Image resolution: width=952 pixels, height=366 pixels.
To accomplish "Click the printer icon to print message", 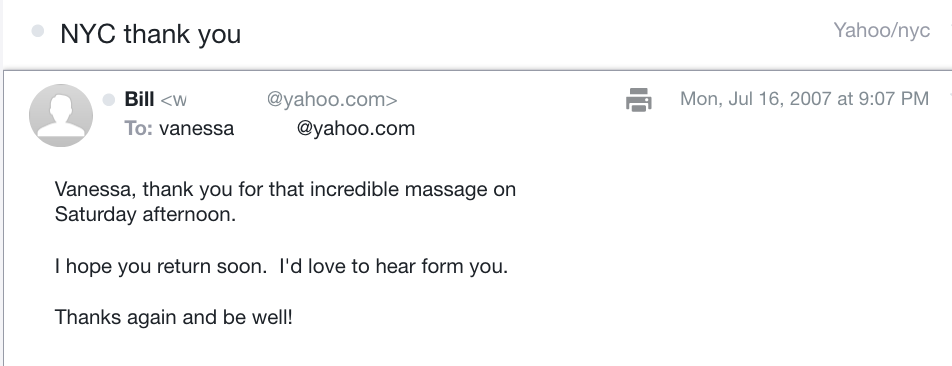I will [x=638, y=100].
